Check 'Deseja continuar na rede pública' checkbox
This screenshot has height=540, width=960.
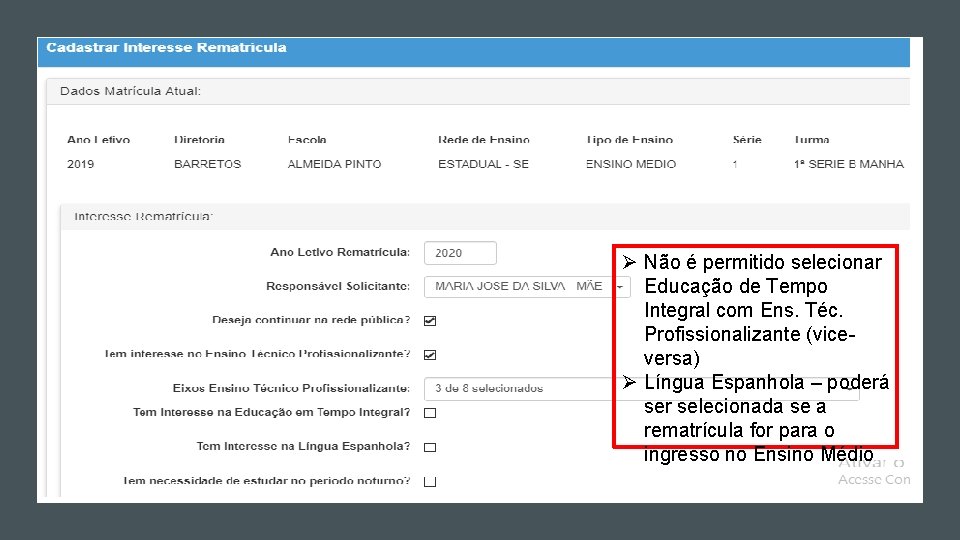pos(430,321)
